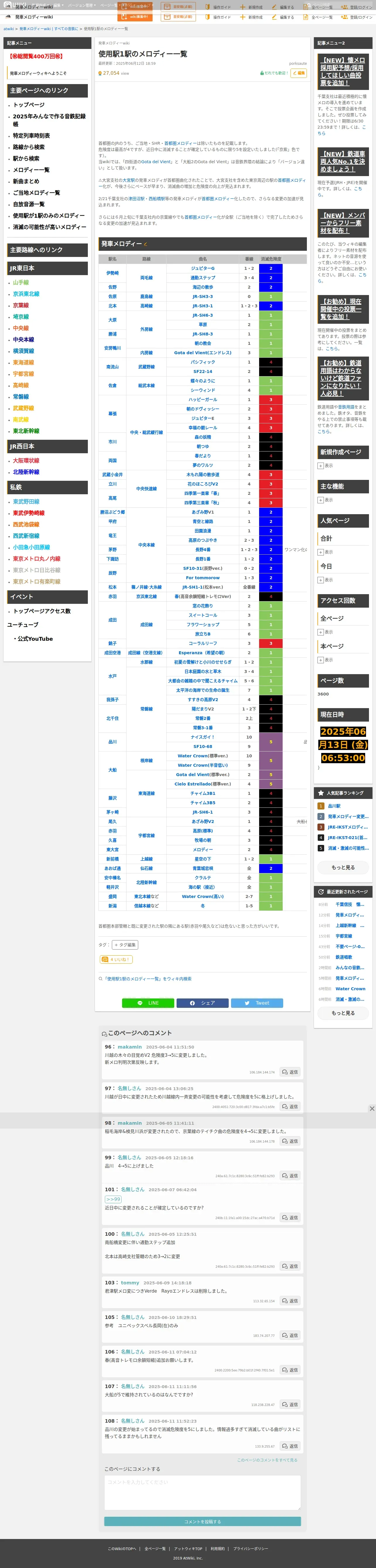The width and height of the screenshot is (376, 1568).
Task: Open 山手線 link under JR東日本
Action: tap(21, 282)
